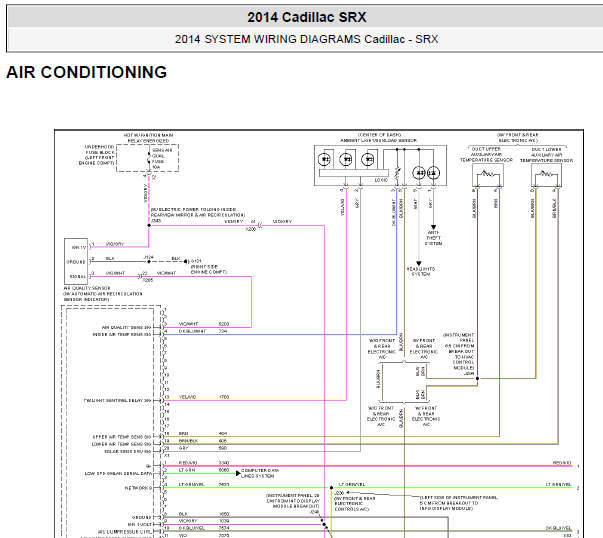
Task: Click the "(W/ FRONT & REAR ELECTRONIC A/C)" top note
Action: click(518, 138)
